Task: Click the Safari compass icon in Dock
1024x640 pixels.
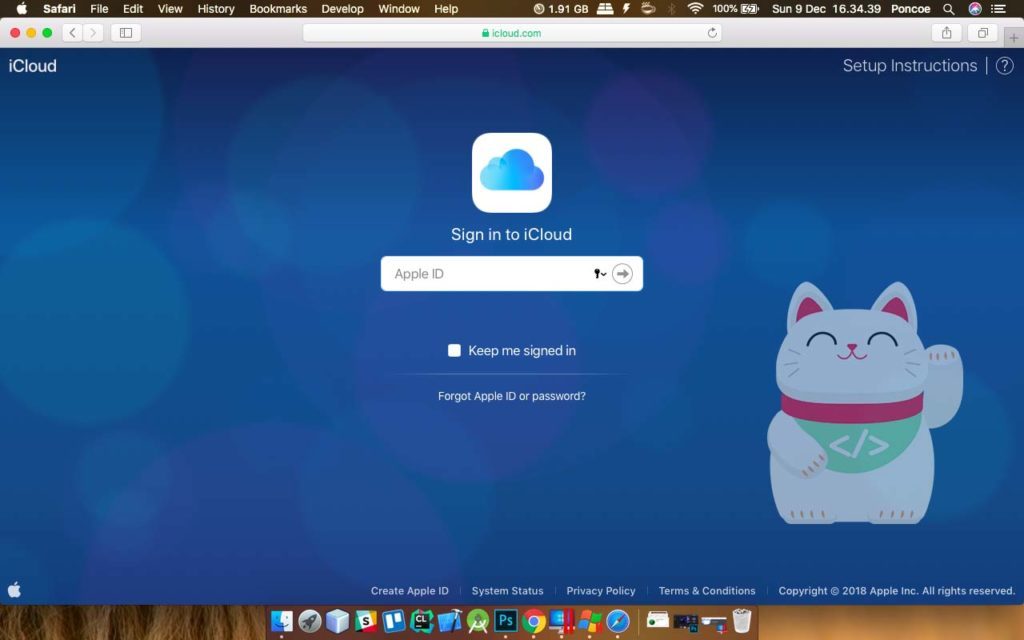Action: (618, 621)
